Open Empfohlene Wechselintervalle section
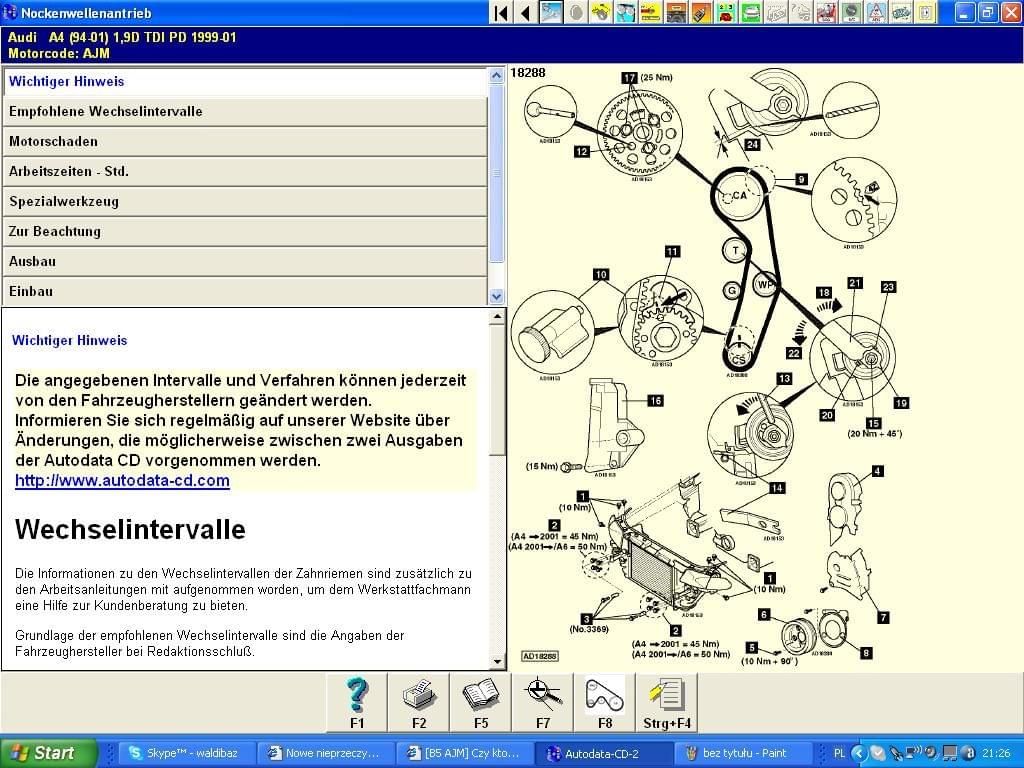Viewport: 1024px width, 768px height. pyautogui.click(x=245, y=112)
